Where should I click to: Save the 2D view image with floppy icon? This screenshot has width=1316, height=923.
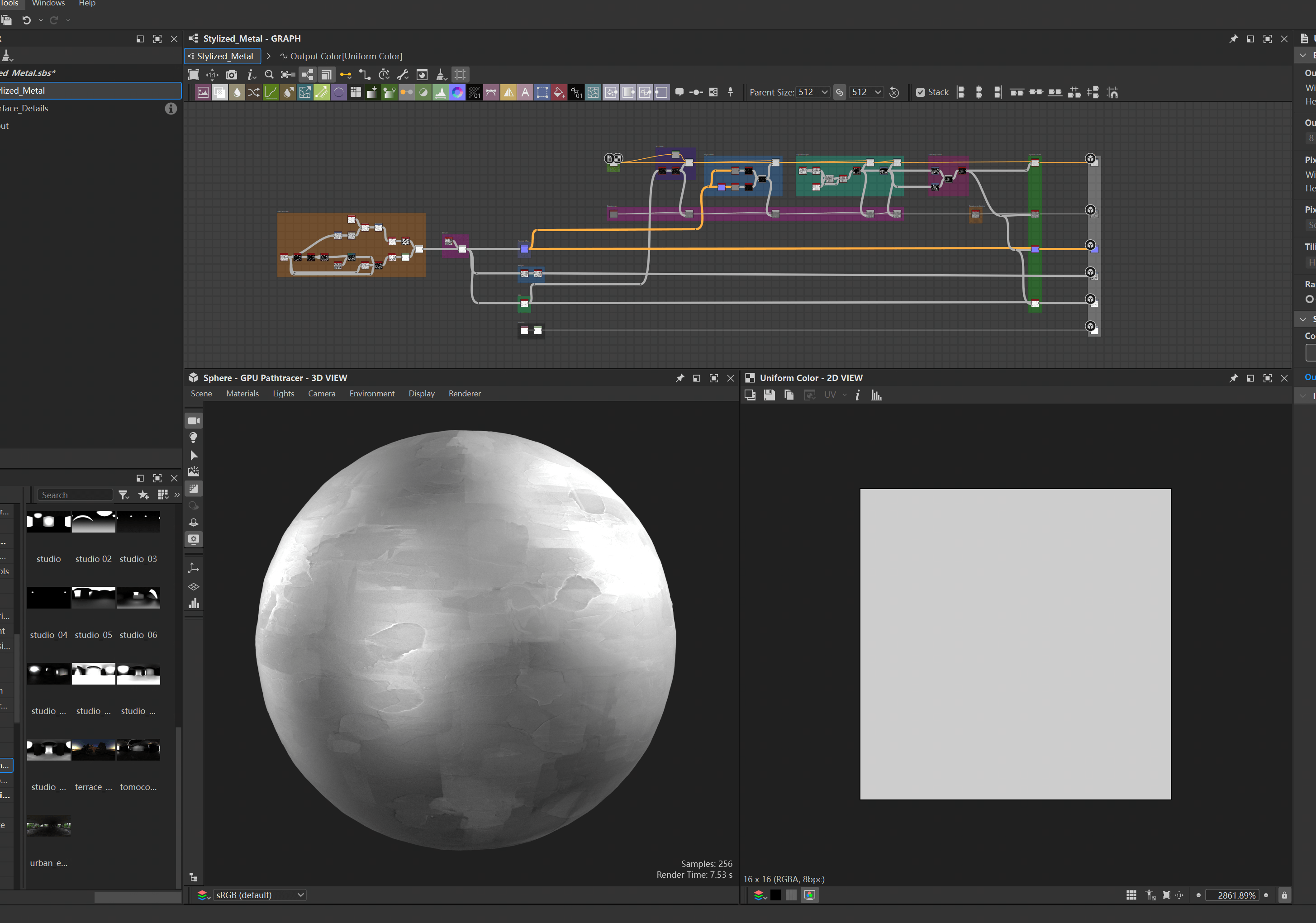[769, 395]
